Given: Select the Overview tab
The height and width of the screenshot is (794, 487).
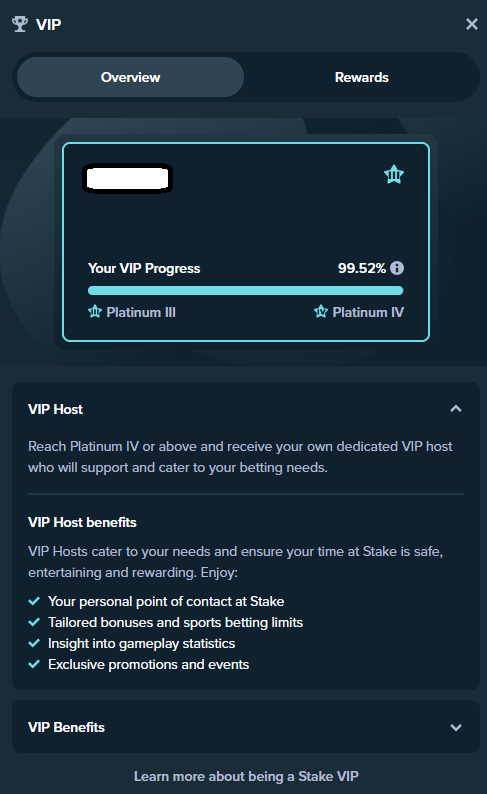Looking at the screenshot, I should [x=131, y=77].
